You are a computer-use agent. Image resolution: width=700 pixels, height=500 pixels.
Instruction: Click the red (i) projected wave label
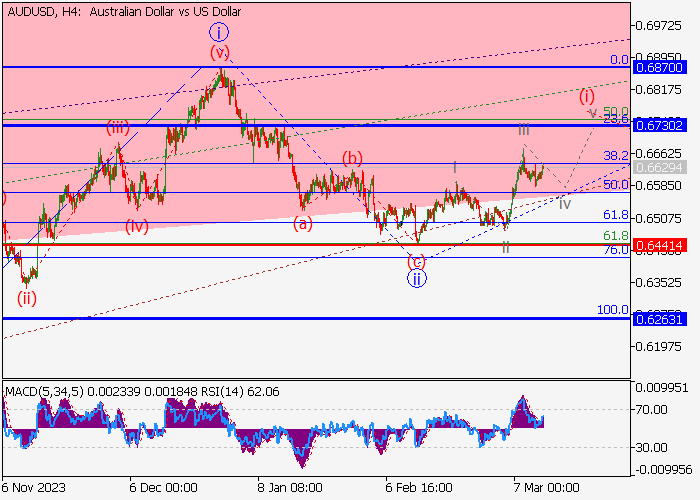click(x=587, y=96)
